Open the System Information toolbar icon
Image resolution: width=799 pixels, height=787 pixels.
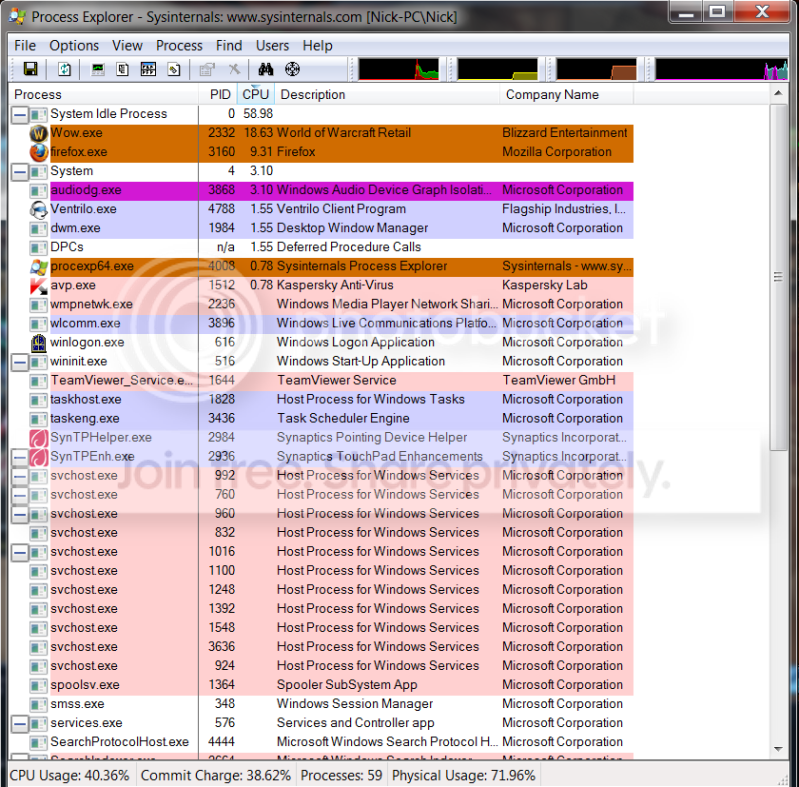tap(97, 69)
